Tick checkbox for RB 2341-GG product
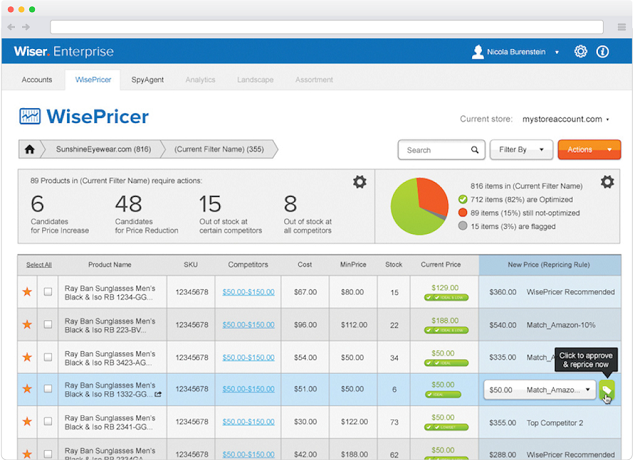640x460 pixels. pyautogui.click(x=48, y=421)
